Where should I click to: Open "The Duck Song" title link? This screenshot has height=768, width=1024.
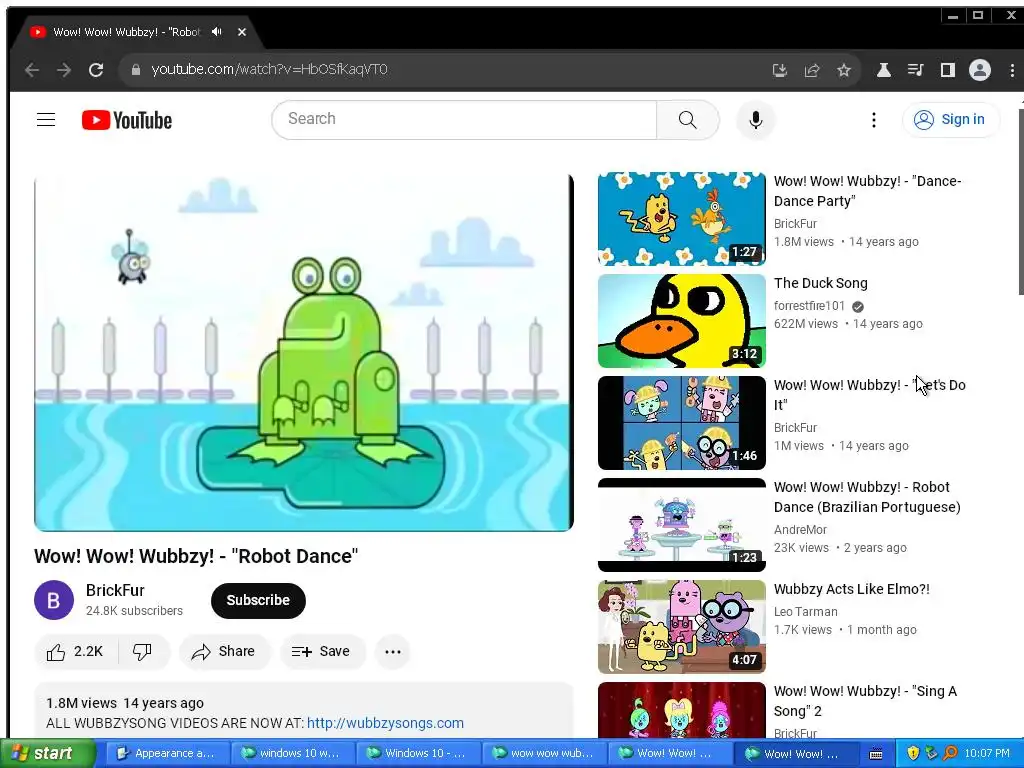[821, 283]
